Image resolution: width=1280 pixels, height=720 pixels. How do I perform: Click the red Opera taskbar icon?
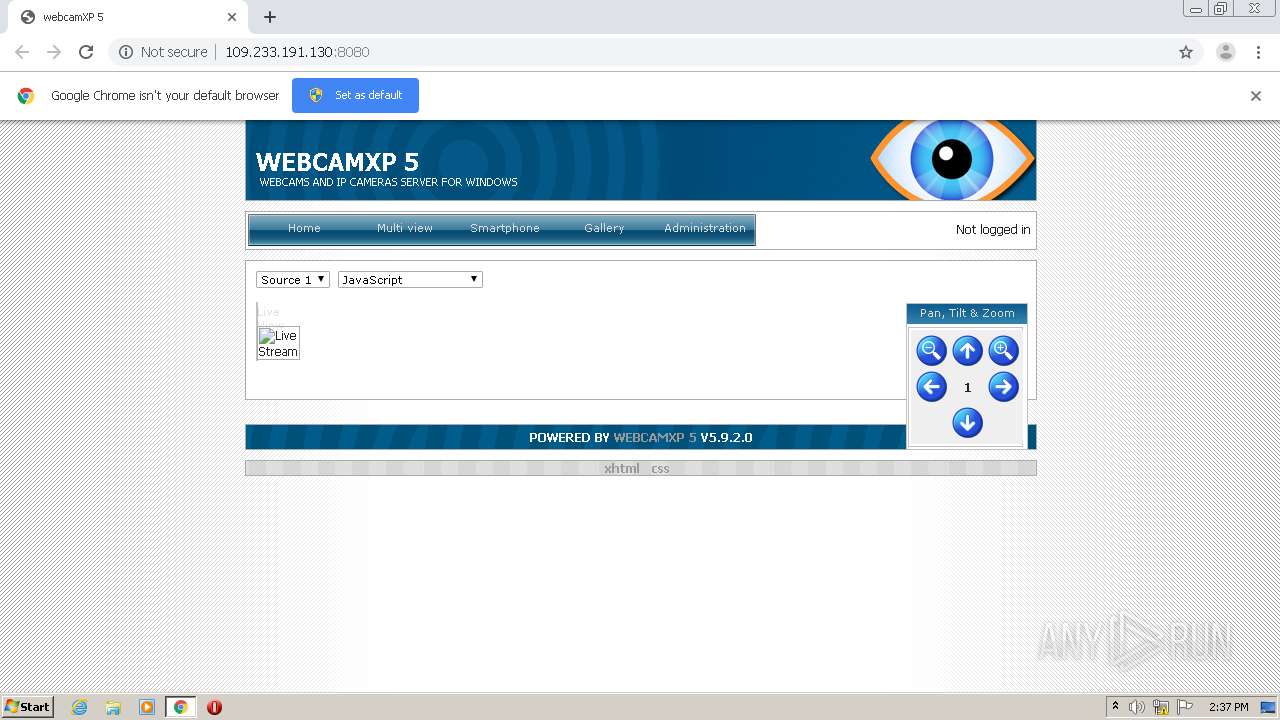[214, 707]
